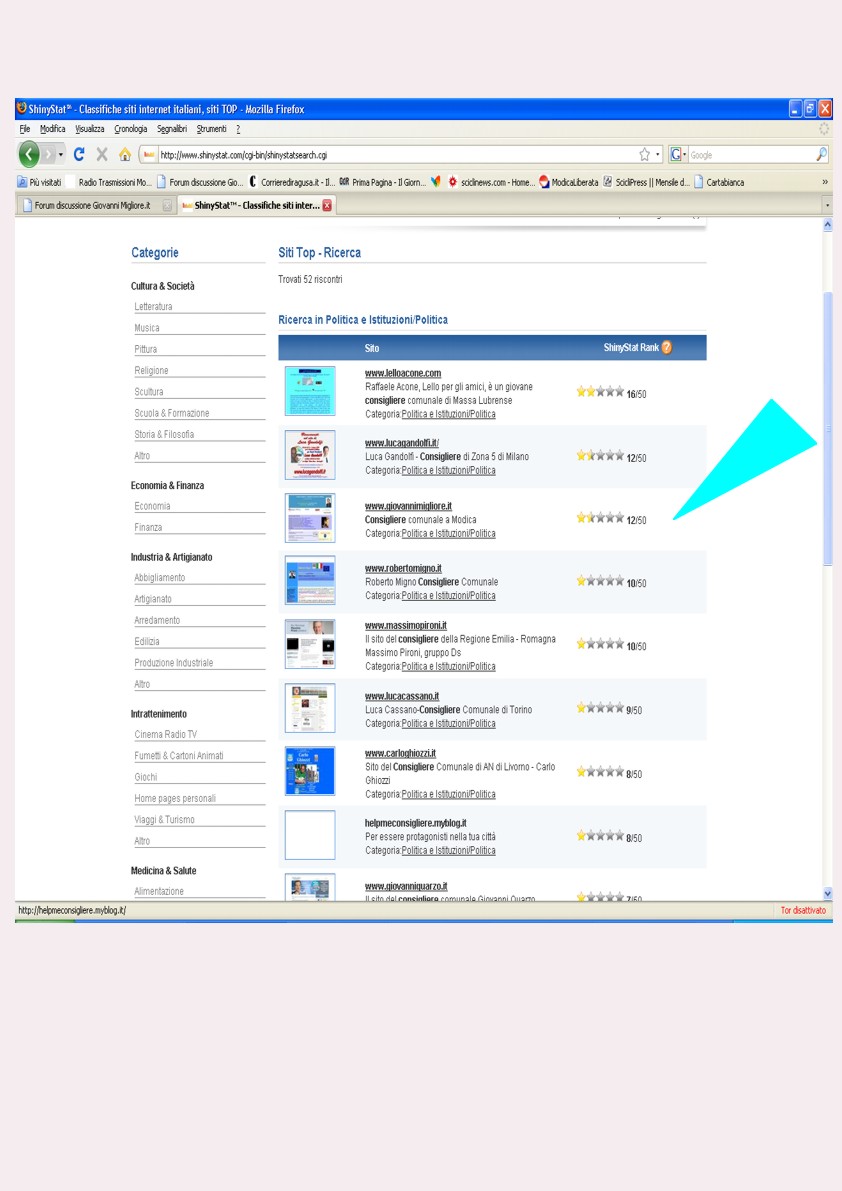Open the Google search engine selector
The height and width of the screenshot is (1191, 842).
coord(677,155)
